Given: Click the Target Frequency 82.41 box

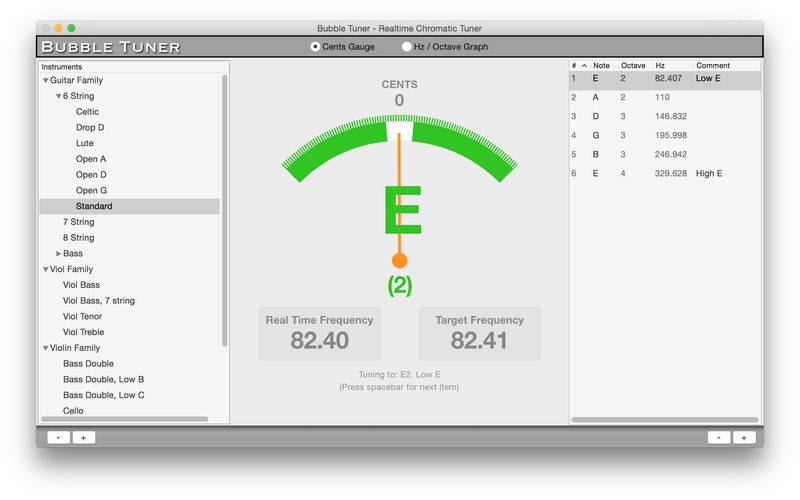Looking at the screenshot, I should [480, 334].
